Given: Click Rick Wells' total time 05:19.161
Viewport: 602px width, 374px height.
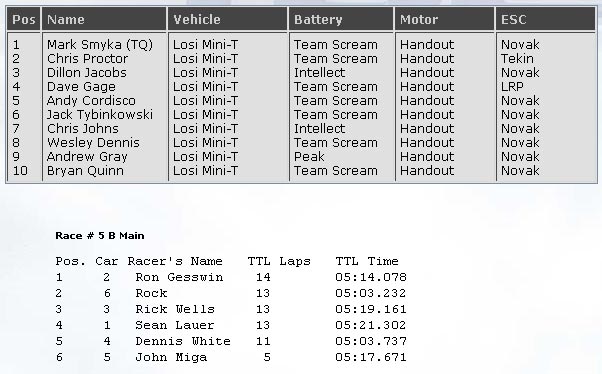Looking at the screenshot, I should pyautogui.click(x=370, y=309).
